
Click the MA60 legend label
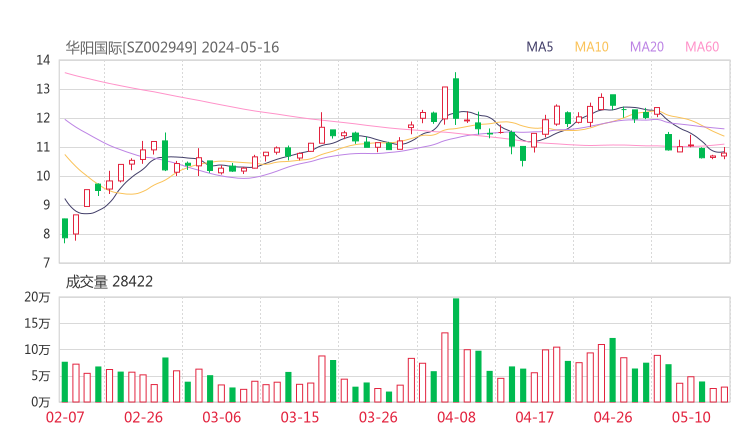(702, 47)
